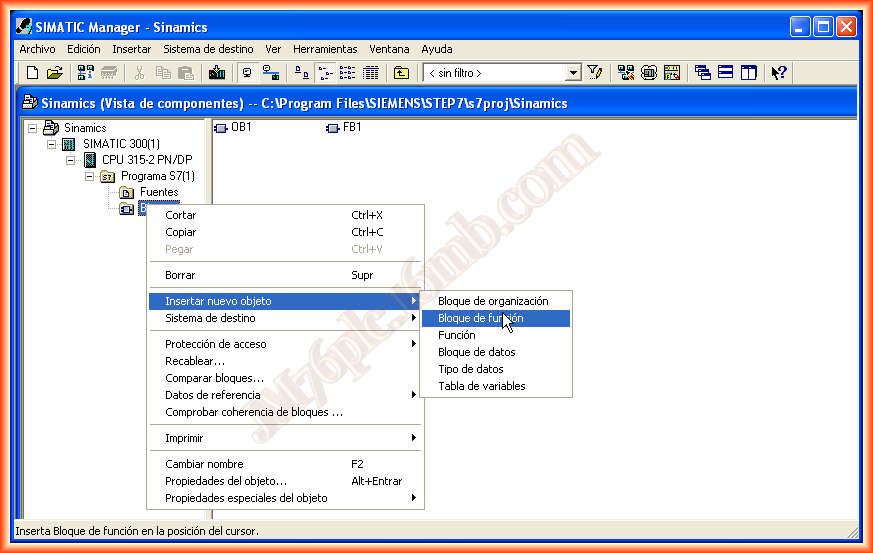The height and width of the screenshot is (553, 873).
Task: Click the Open project folder icon
Action: [54, 73]
